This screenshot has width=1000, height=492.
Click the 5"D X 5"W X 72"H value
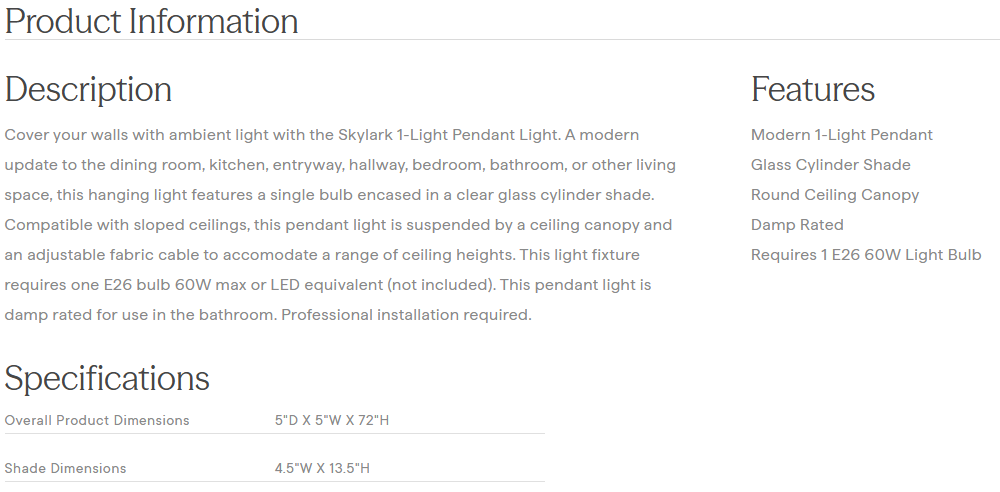pyautogui.click(x=331, y=421)
